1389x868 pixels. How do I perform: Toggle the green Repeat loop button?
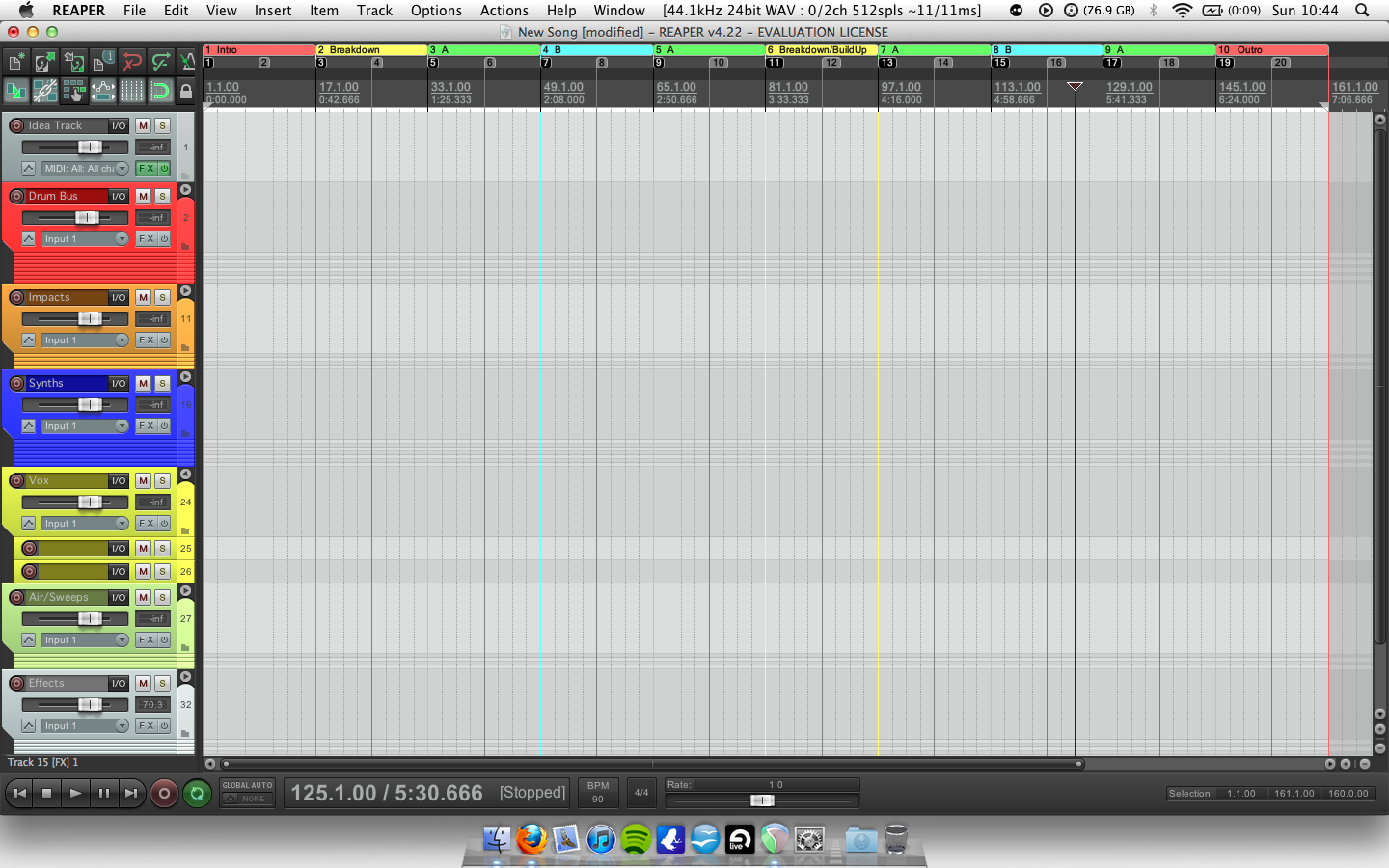[197, 794]
